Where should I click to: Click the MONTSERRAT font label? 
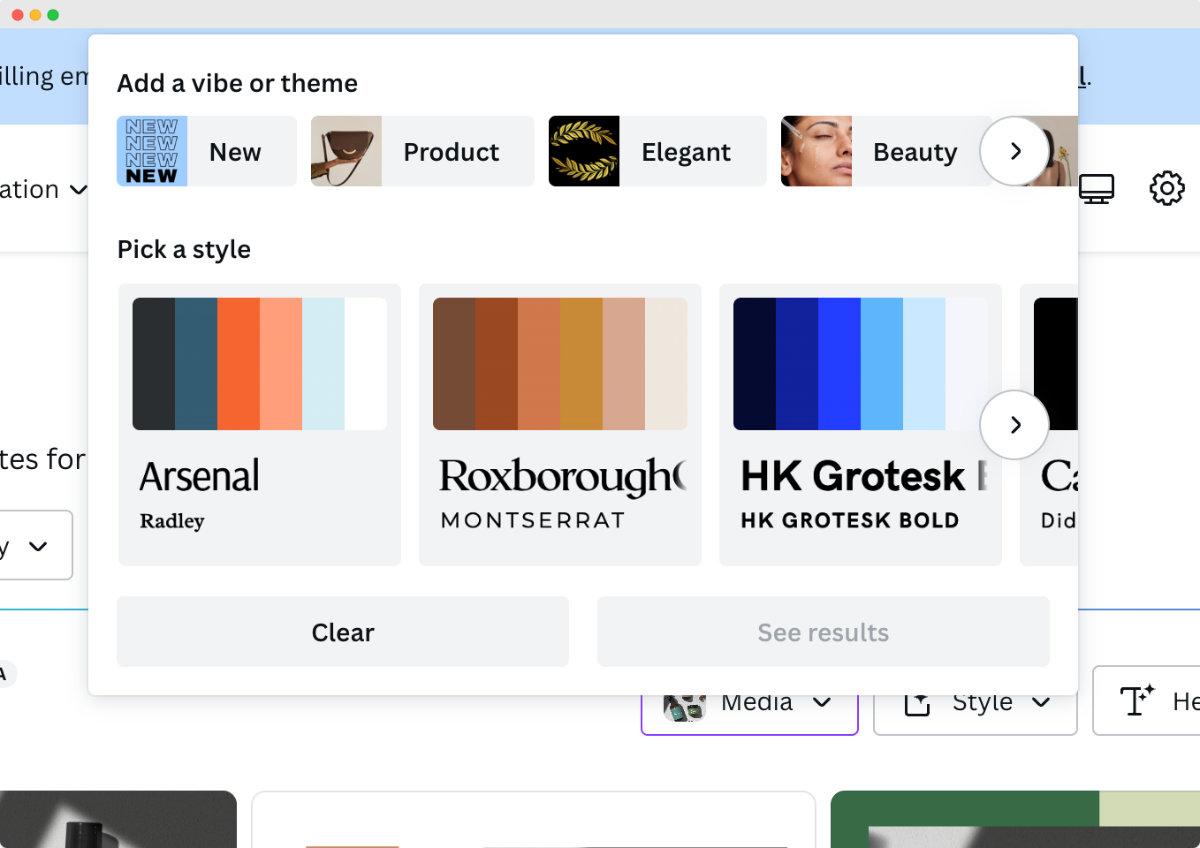(533, 520)
